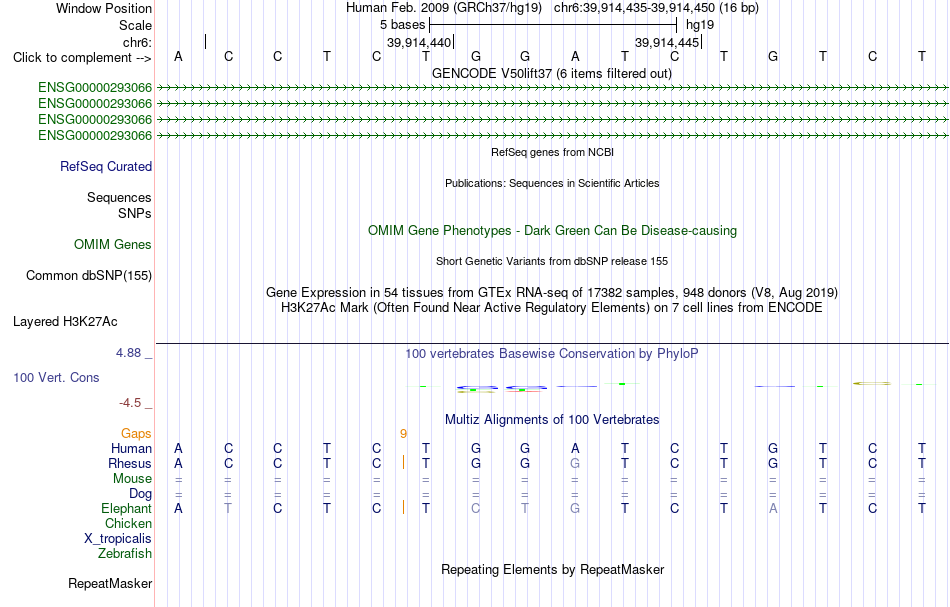
Task: Click the Common dbSNP(155) track label
Action: point(89,276)
